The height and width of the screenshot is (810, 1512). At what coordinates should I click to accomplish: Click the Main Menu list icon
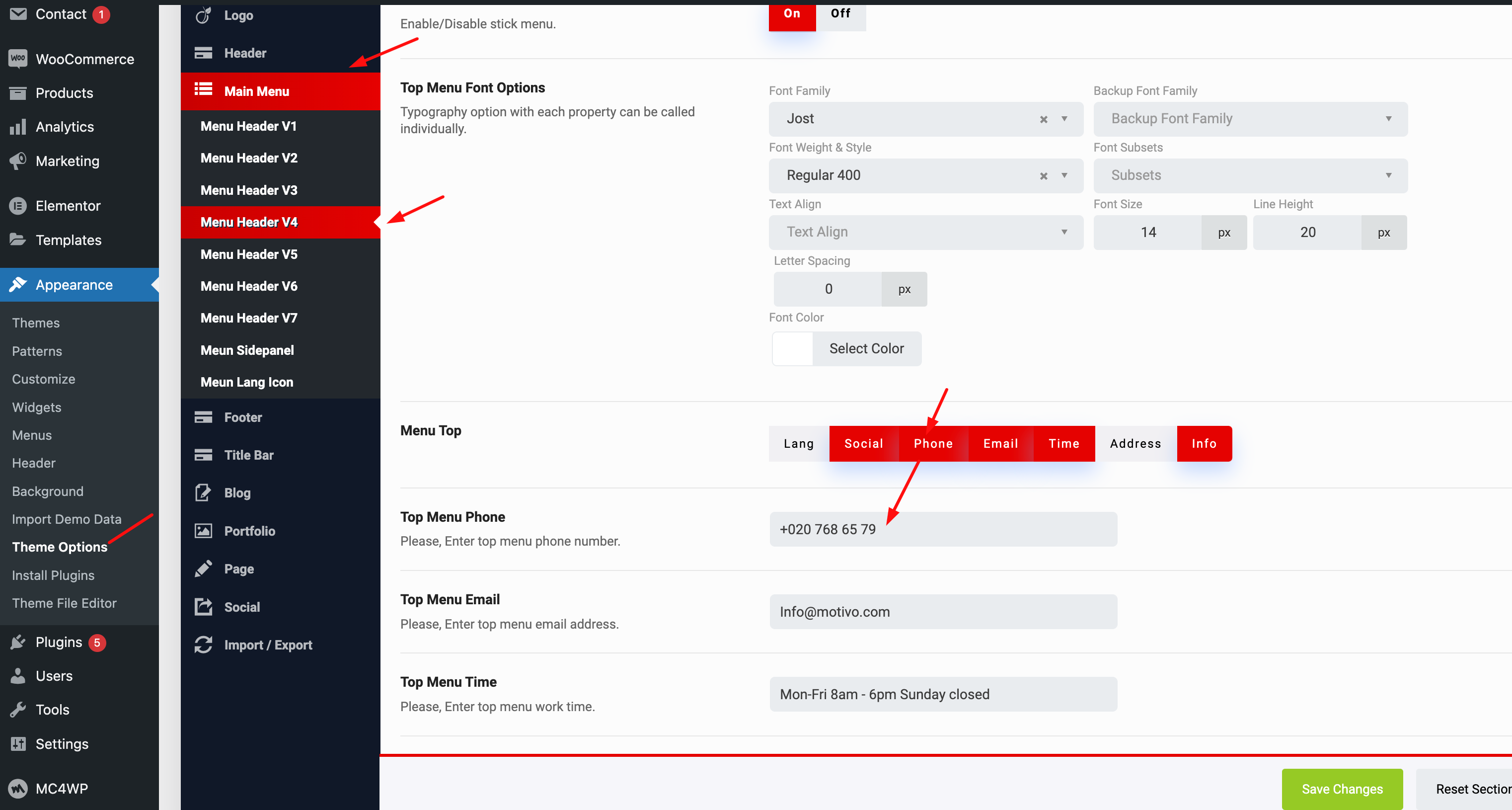(203, 89)
